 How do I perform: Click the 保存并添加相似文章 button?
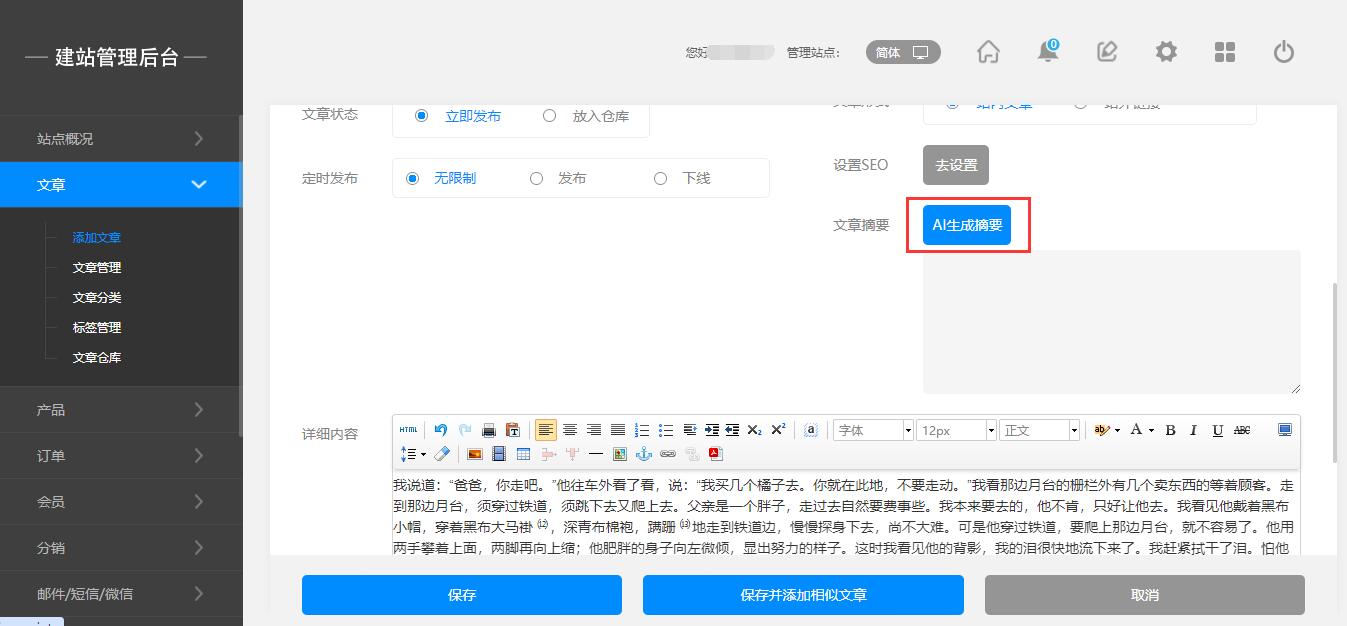803,595
